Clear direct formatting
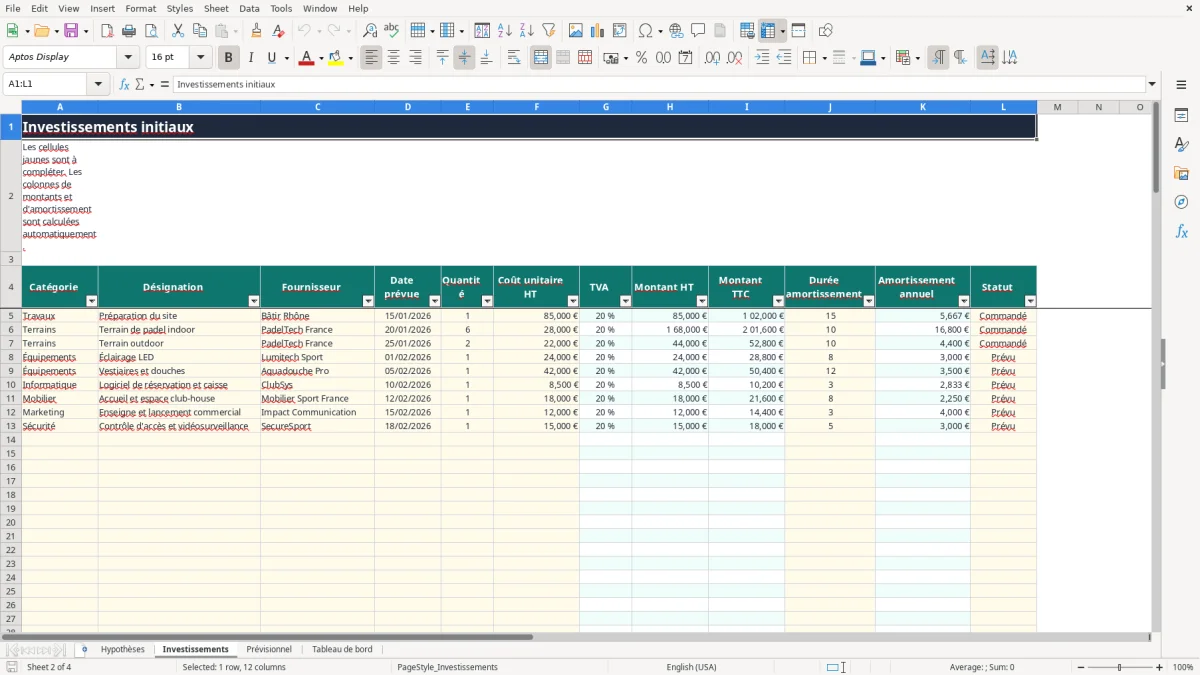Viewport: 1200px width, 675px height. pos(279,31)
